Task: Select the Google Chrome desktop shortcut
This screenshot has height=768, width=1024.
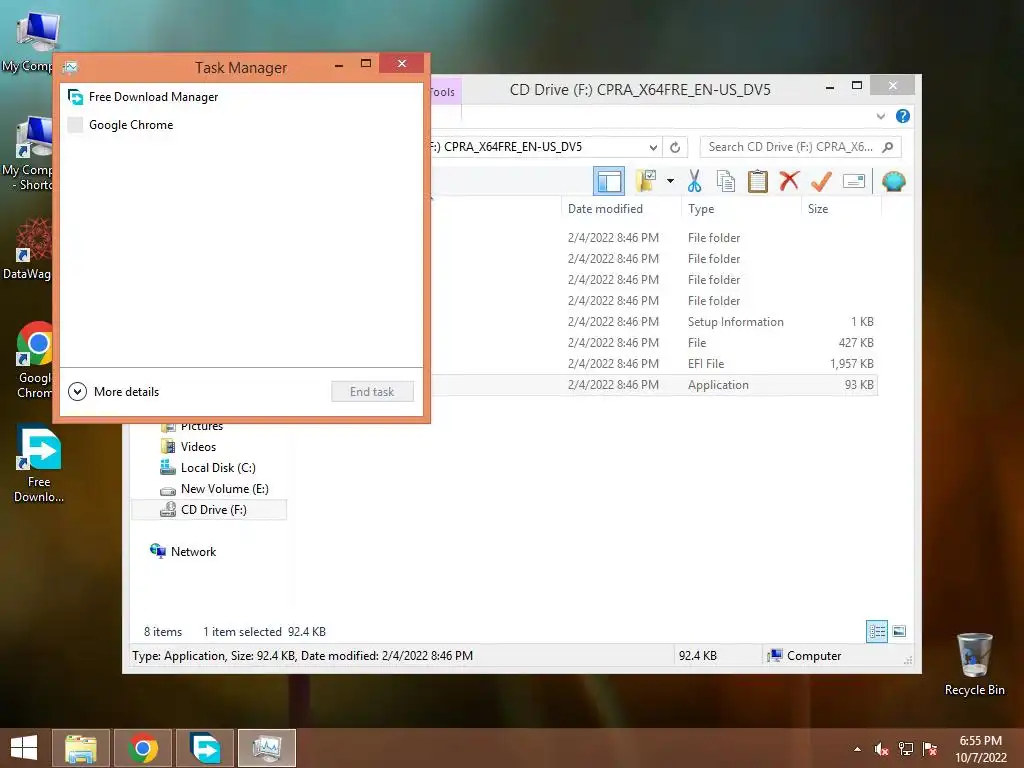Action: click(x=33, y=360)
